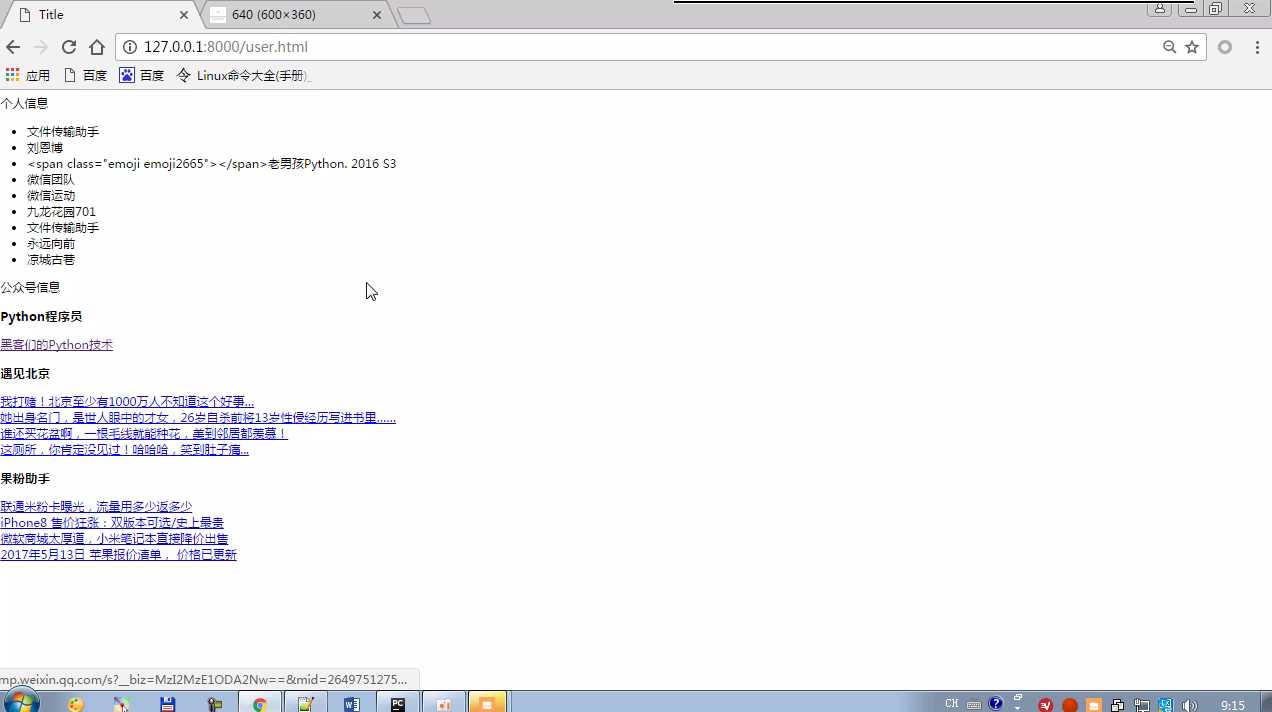Open Word from the taskbar
The height and width of the screenshot is (712, 1272).
pyautogui.click(x=352, y=704)
